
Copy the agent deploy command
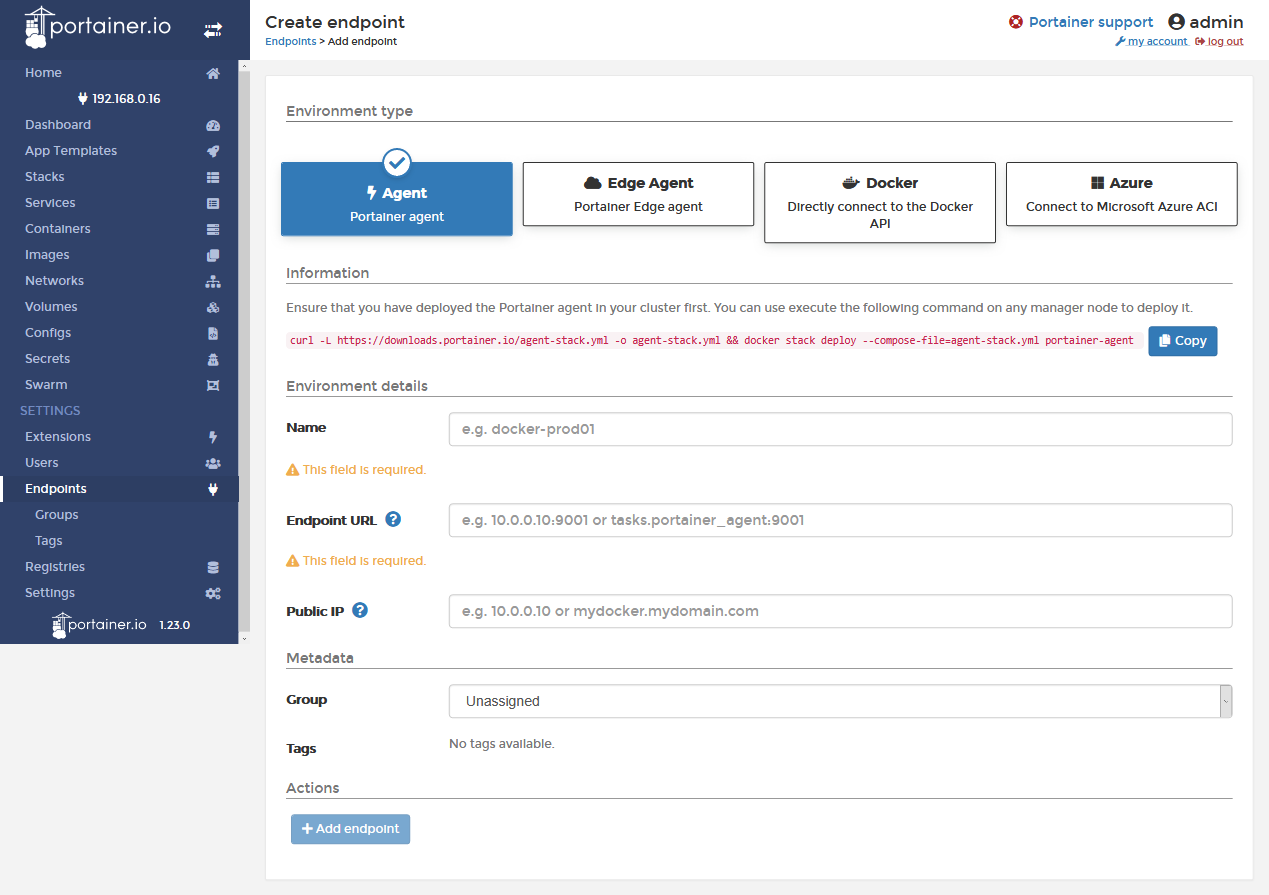pyautogui.click(x=1182, y=341)
